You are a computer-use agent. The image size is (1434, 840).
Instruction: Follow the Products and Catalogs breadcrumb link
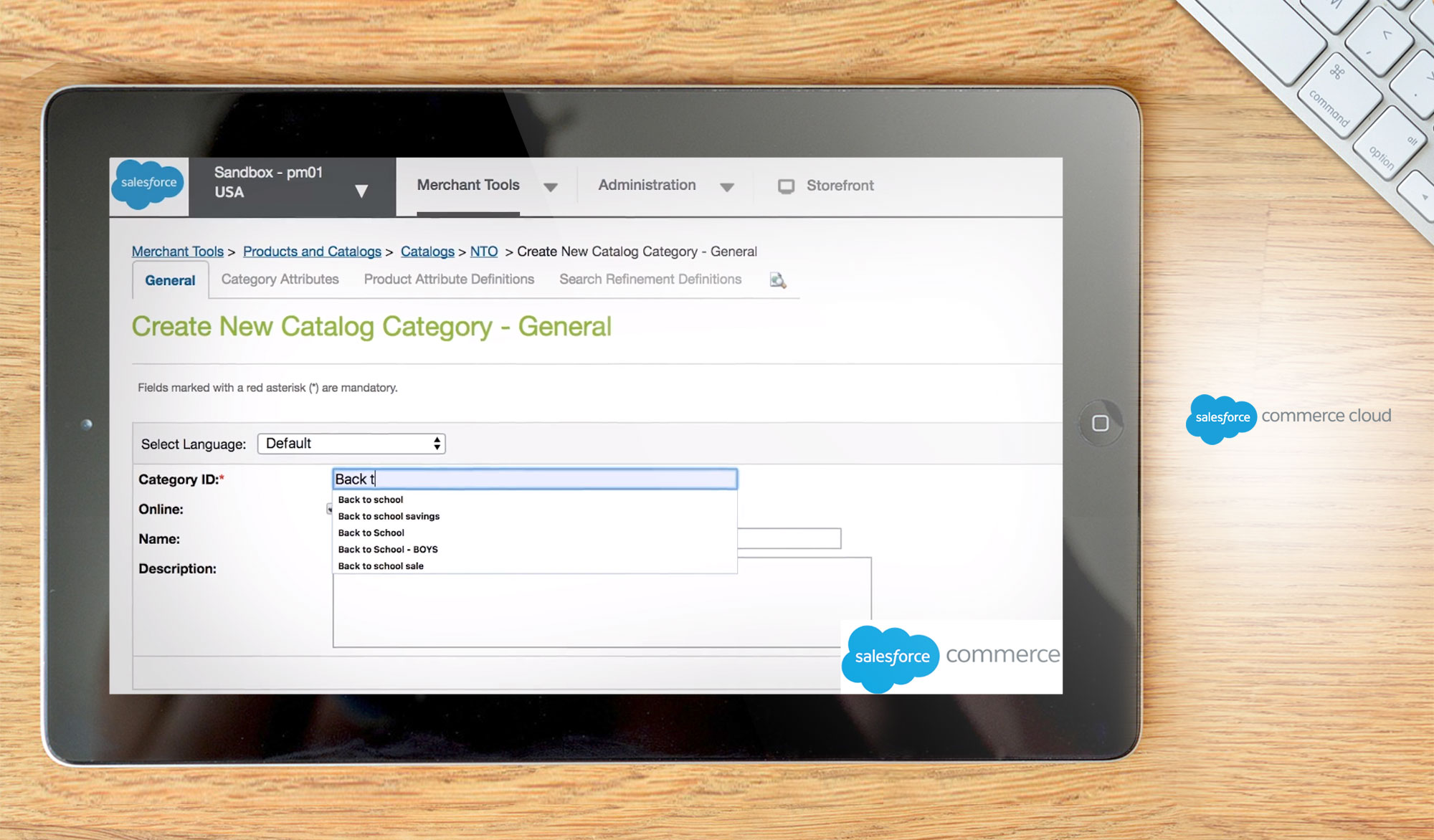pyautogui.click(x=312, y=252)
